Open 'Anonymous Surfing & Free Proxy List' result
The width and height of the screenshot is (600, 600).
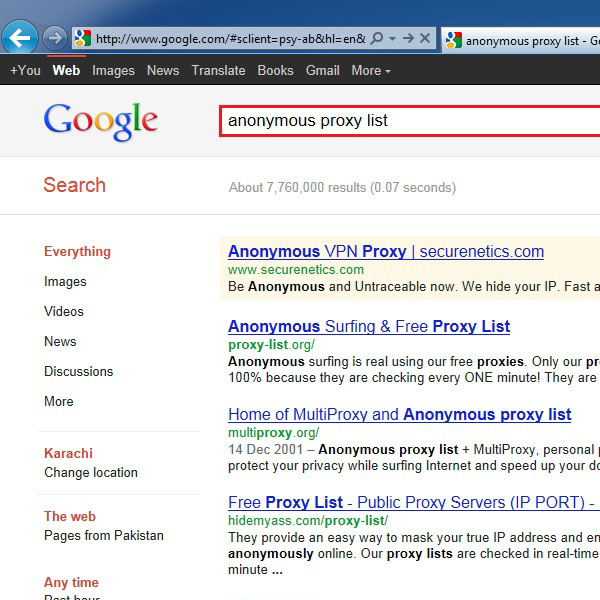(x=369, y=326)
